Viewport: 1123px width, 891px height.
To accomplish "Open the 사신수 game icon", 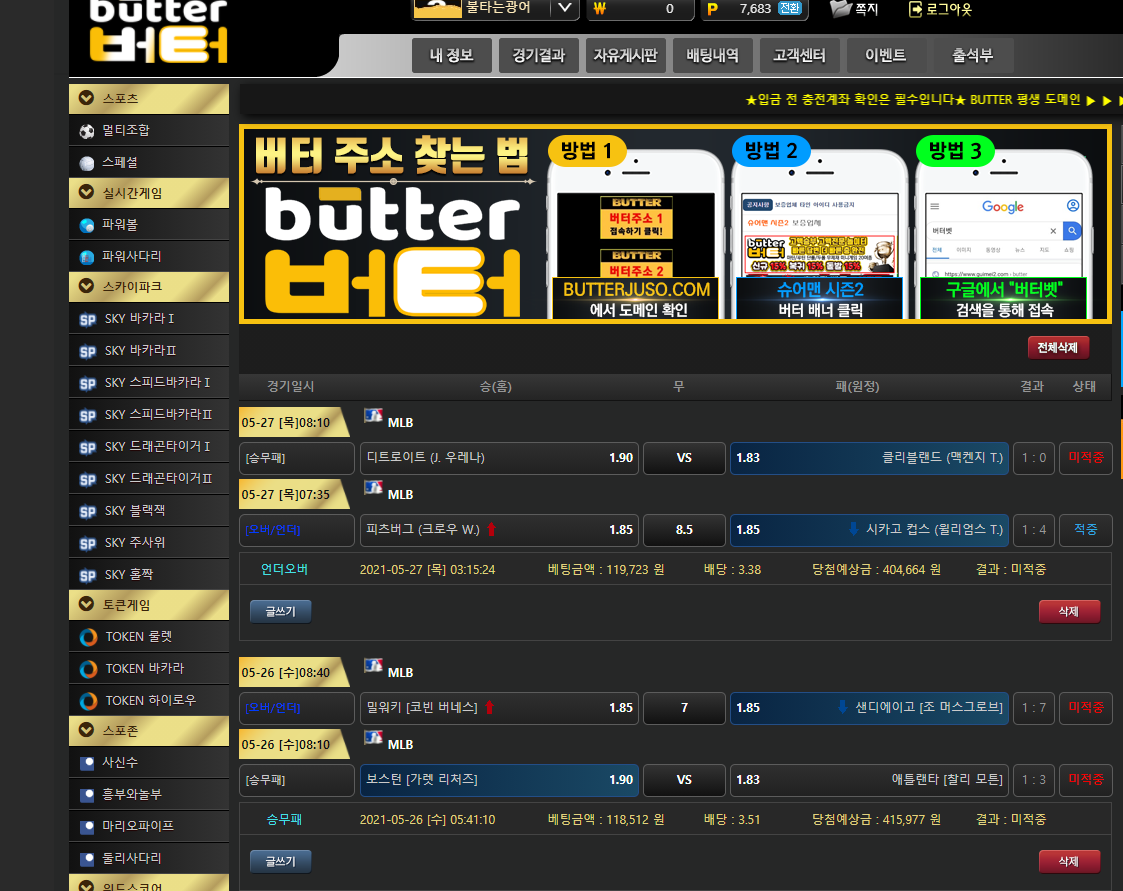I will click(x=87, y=763).
